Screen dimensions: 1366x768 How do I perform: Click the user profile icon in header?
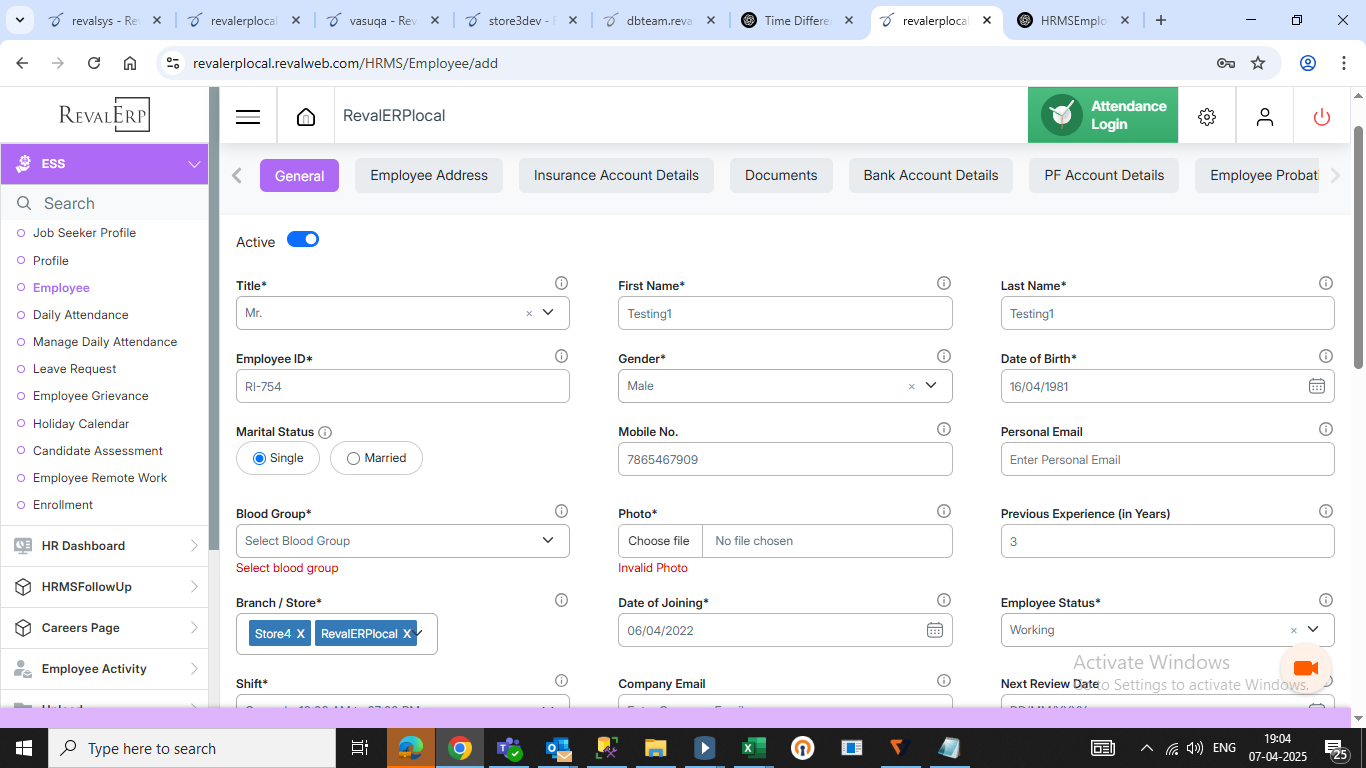point(1265,116)
